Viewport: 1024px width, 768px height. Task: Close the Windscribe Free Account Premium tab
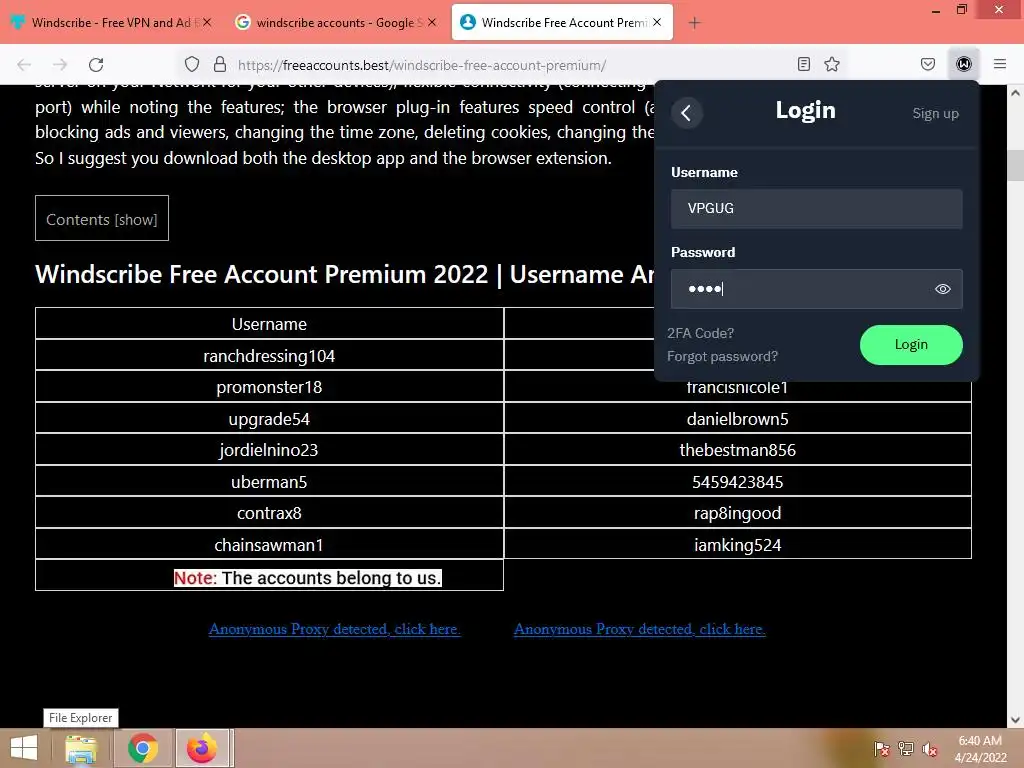[657, 22]
